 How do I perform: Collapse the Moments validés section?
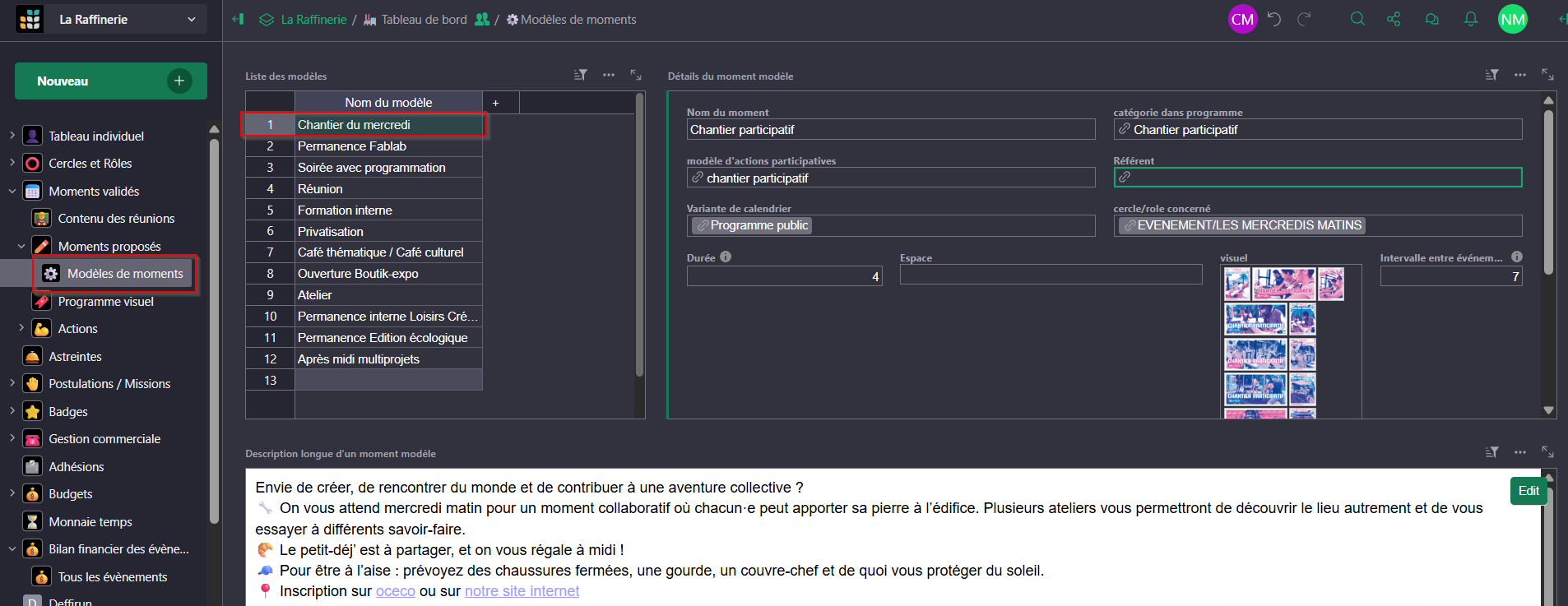pyautogui.click(x=12, y=191)
